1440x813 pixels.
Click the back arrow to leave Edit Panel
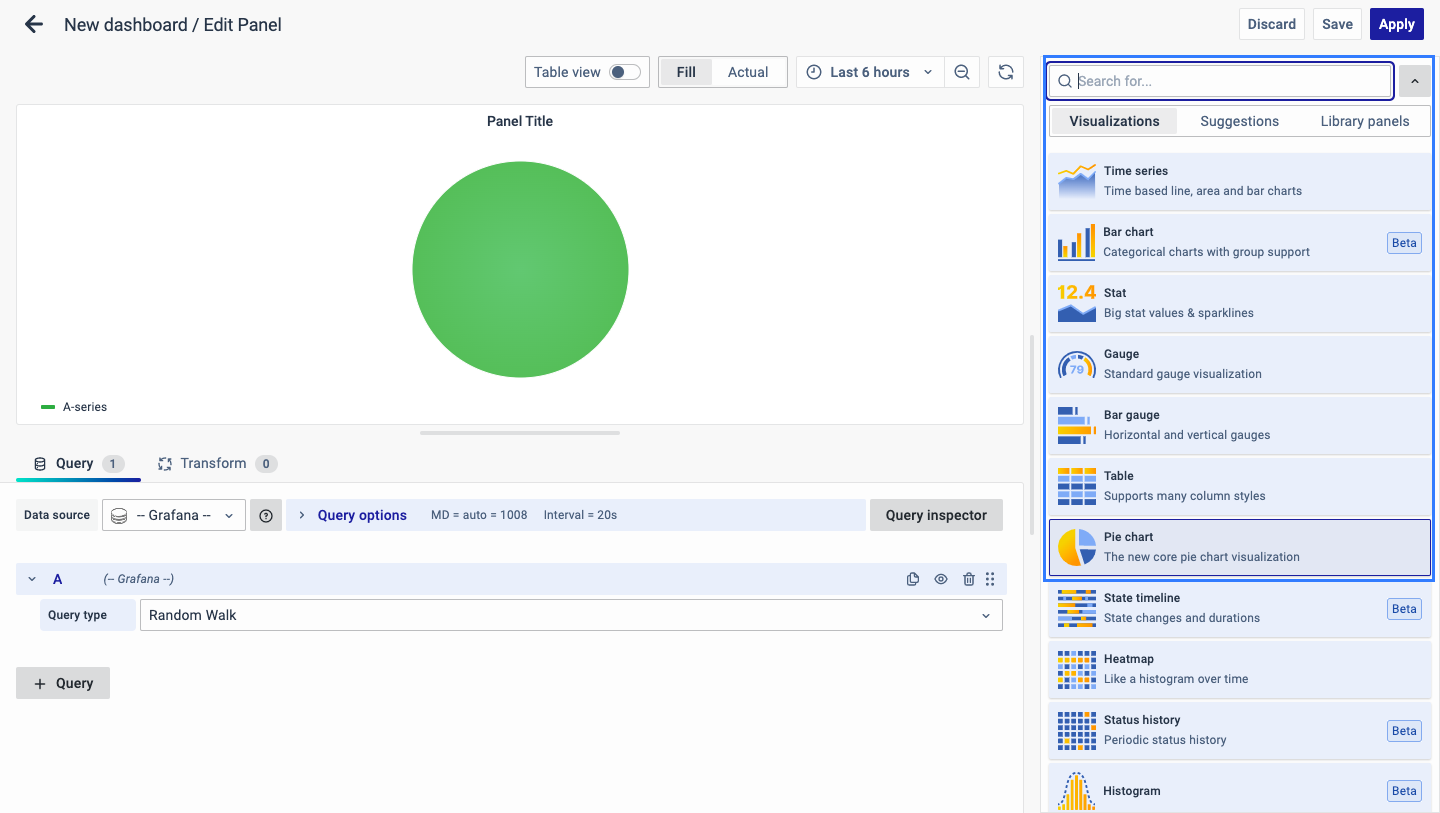point(34,25)
